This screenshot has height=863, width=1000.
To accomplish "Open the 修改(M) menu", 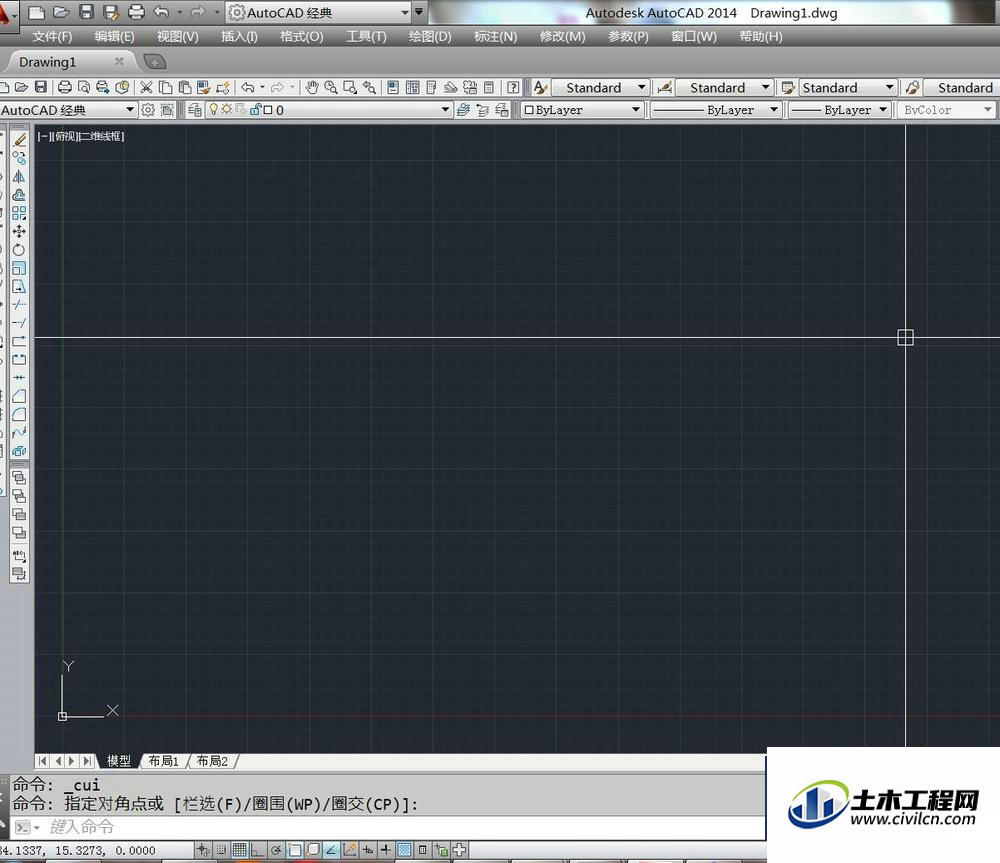I will (562, 36).
